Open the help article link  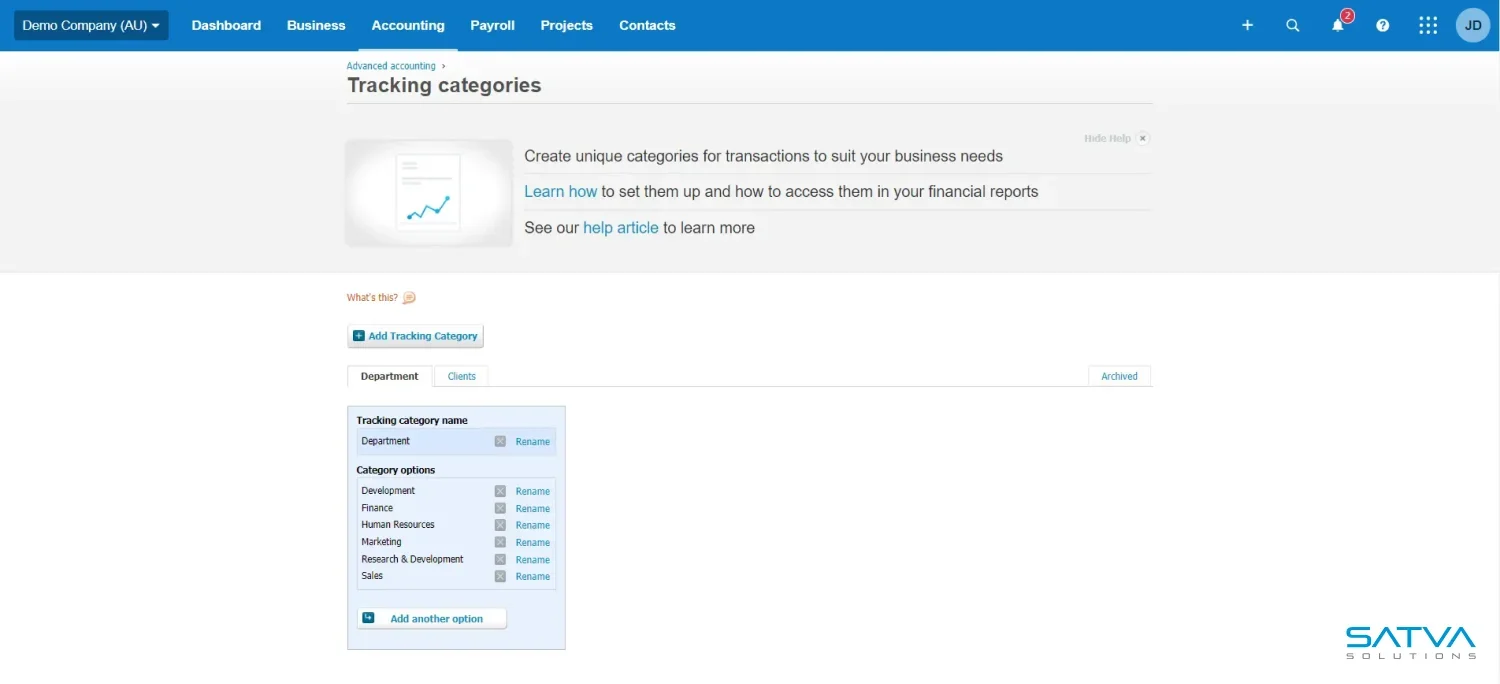point(621,227)
